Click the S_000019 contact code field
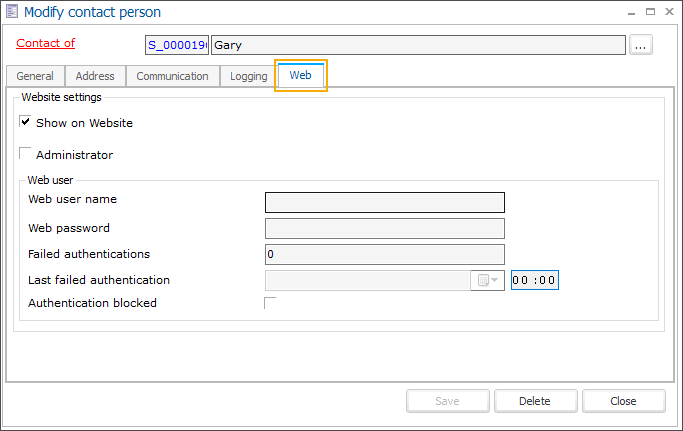This screenshot has width=683, height=431. 177,45
